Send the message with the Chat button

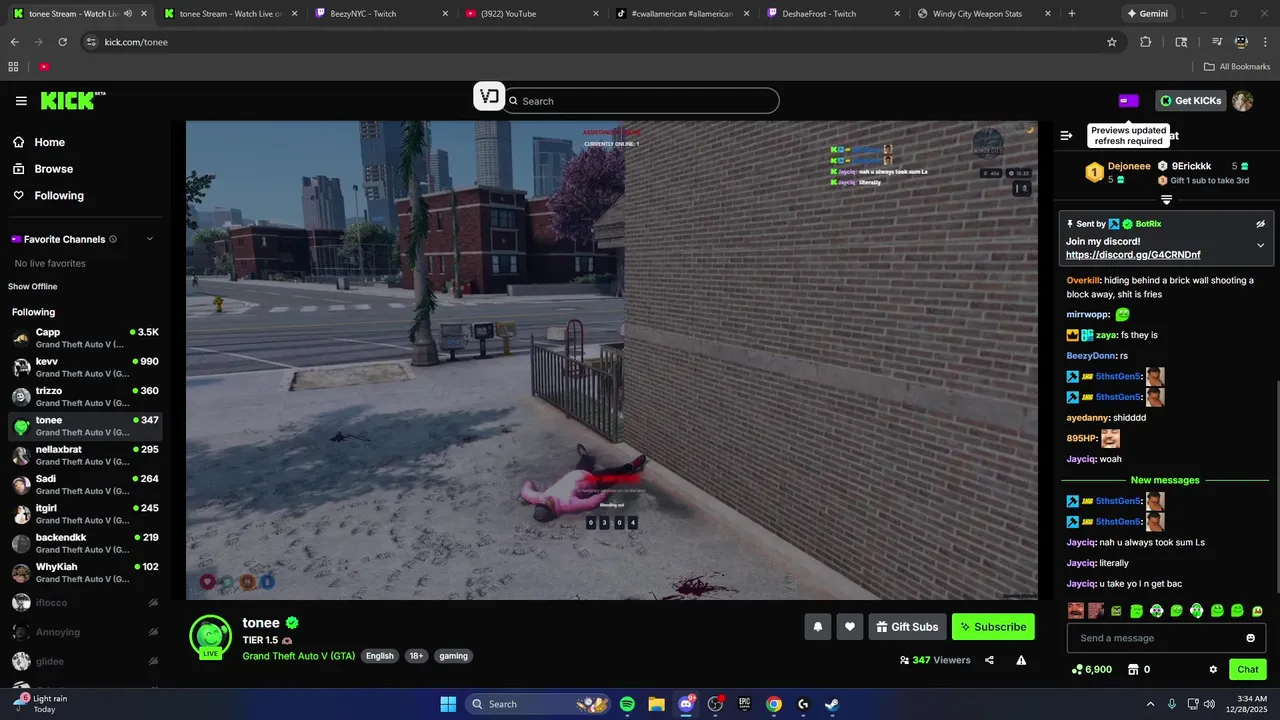click(1248, 669)
